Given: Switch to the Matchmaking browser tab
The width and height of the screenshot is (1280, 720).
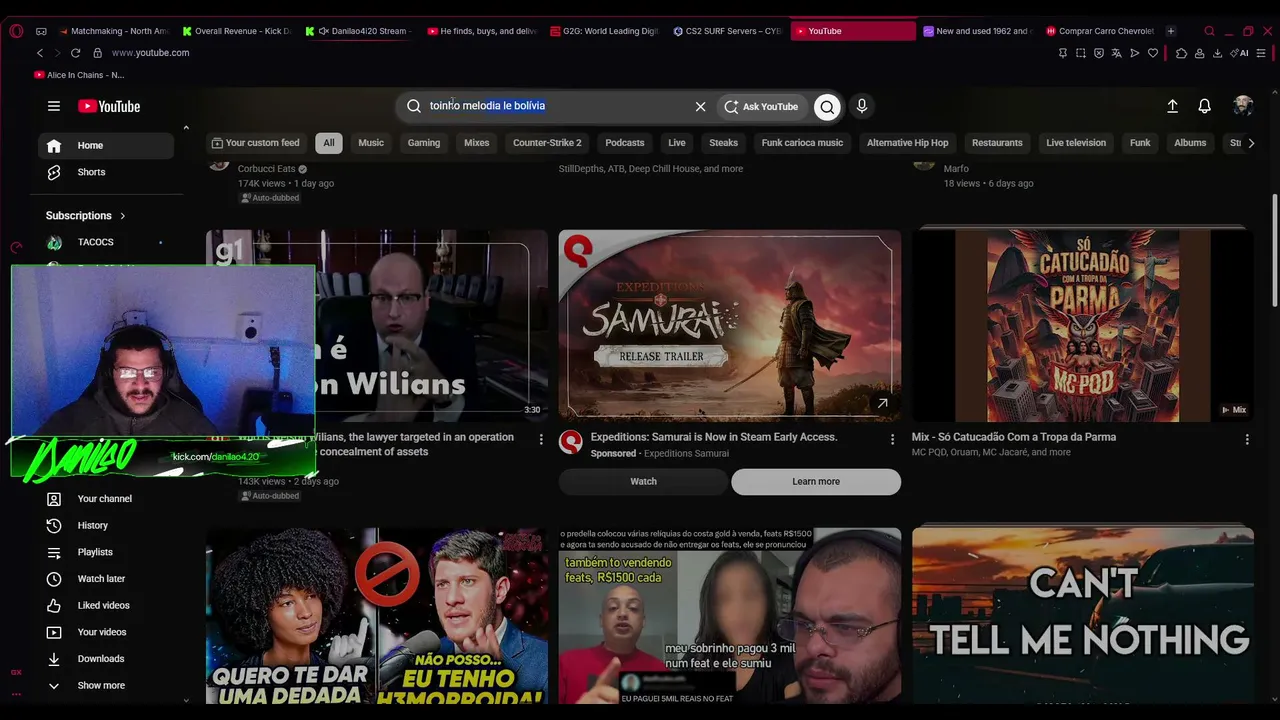Looking at the screenshot, I should pyautogui.click(x=114, y=31).
